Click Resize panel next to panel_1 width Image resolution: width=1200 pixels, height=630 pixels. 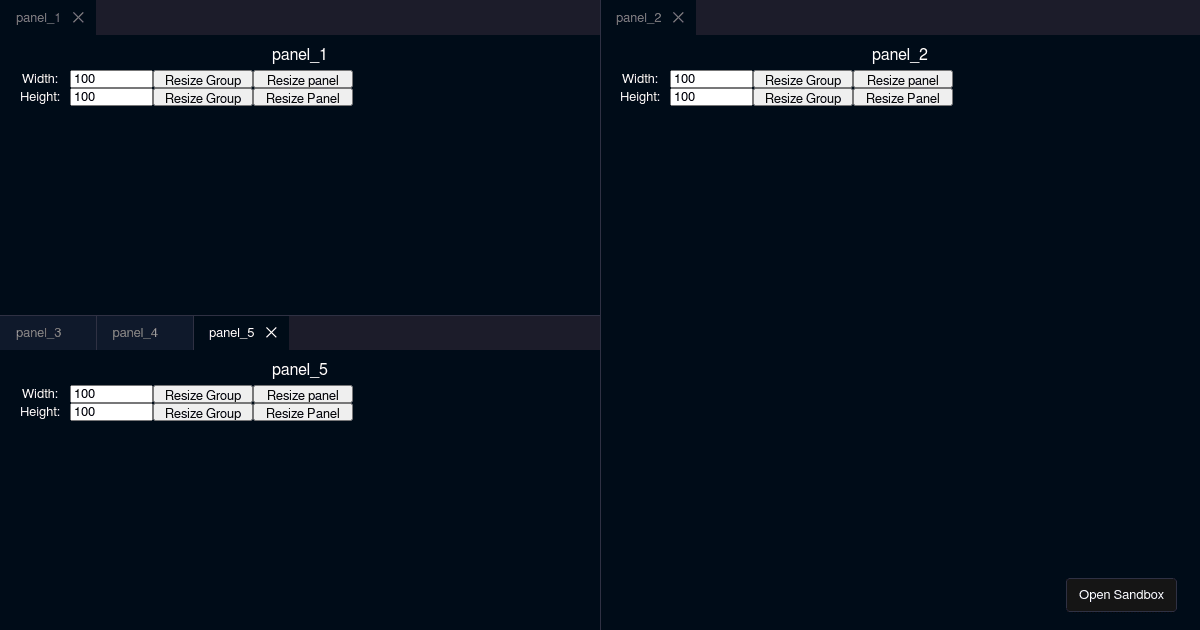(303, 80)
